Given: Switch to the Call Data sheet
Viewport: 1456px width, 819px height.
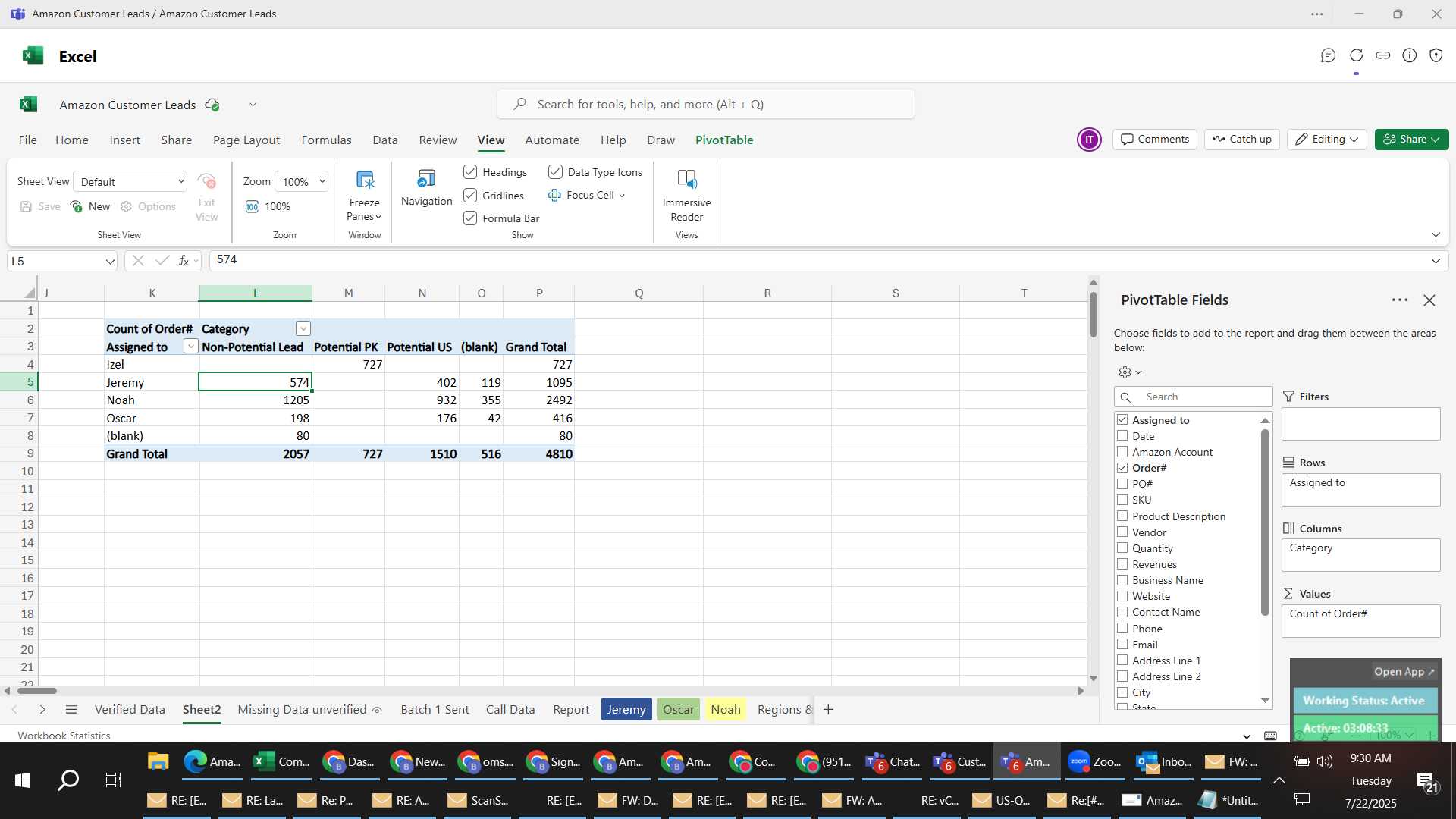Looking at the screenshot, I should point(510,710).
